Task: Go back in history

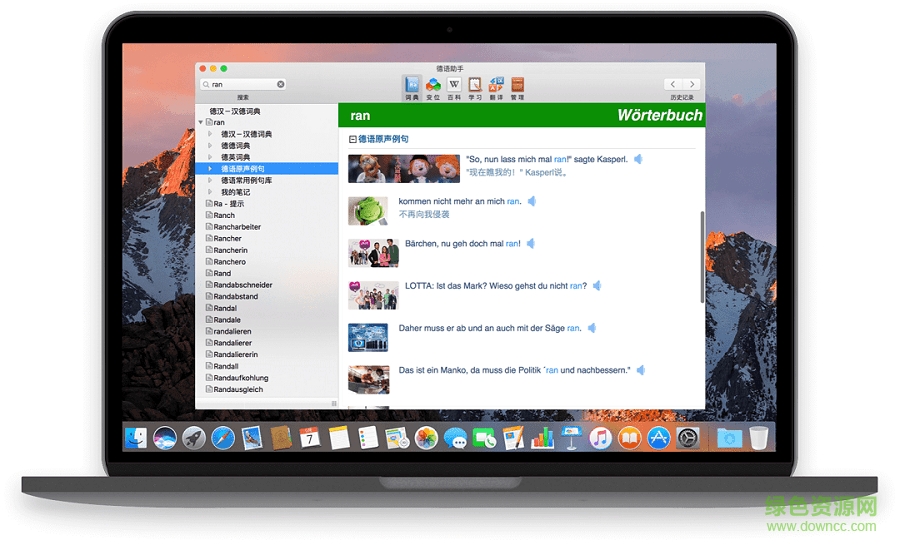Action: (x=673, y=85)
